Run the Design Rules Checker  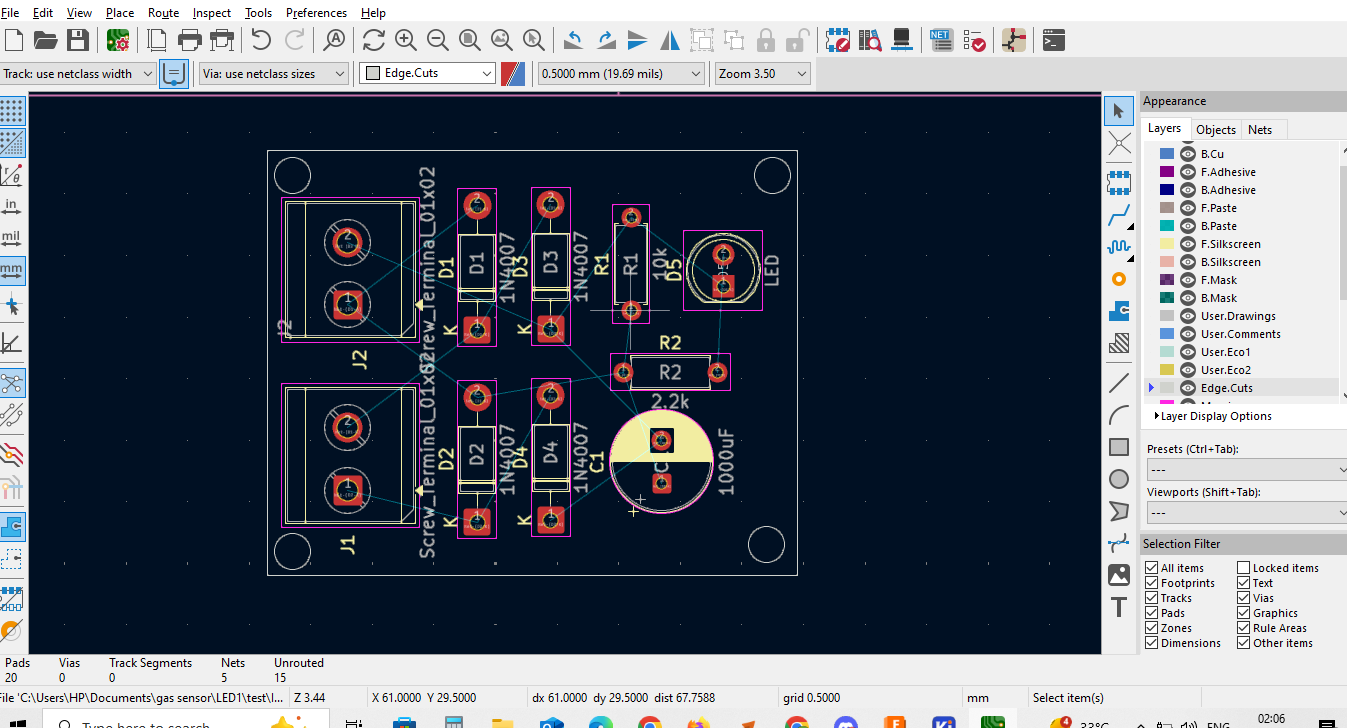click(974, 40)
